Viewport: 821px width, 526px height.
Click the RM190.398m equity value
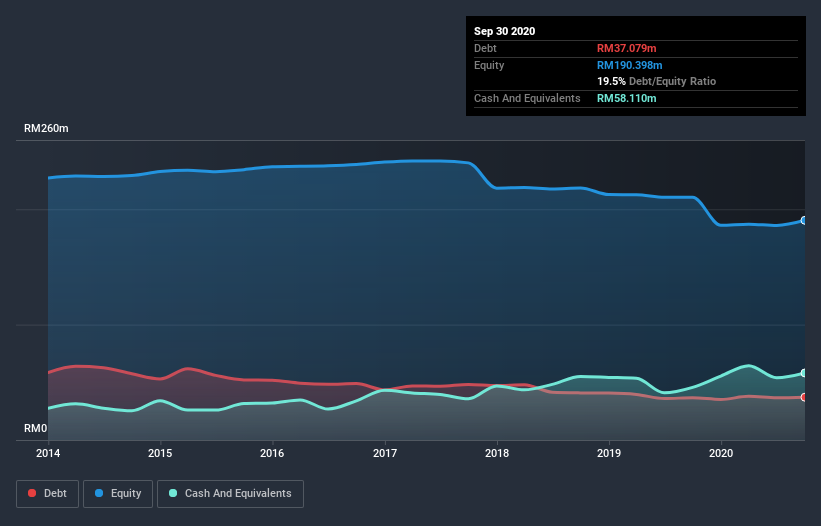click(629, 65)
